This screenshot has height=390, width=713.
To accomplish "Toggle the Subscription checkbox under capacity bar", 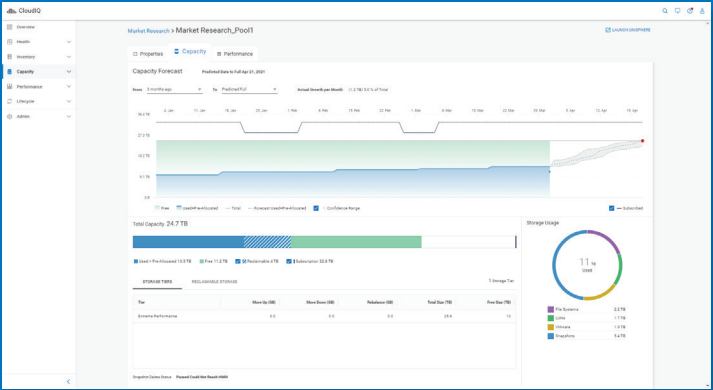I will click(x=289, y=261).
